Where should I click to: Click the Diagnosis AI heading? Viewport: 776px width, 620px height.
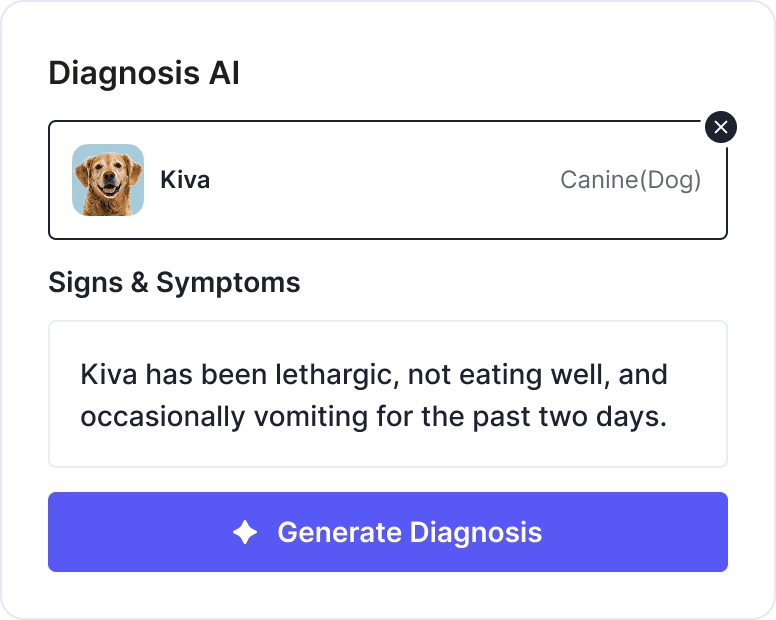click(x=144, y=74)
